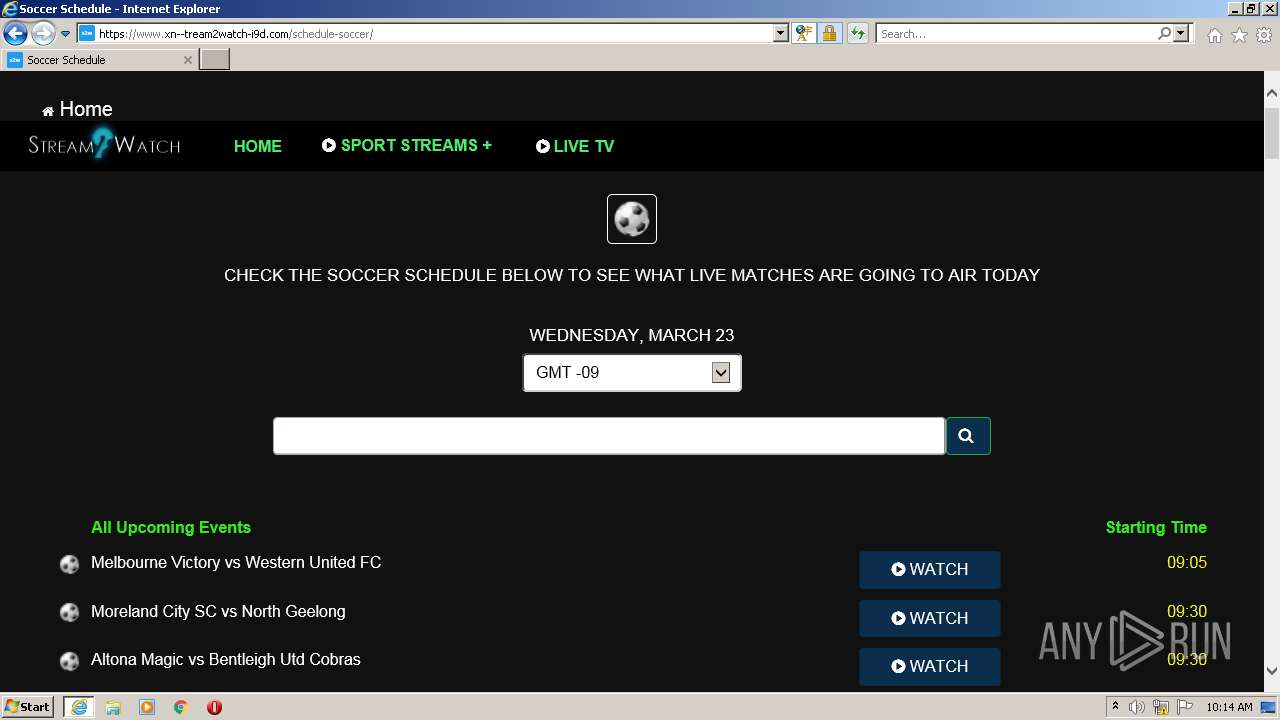Click the 09:05 starting time
Viewport: 1280px width, 720px height.
1187,563
